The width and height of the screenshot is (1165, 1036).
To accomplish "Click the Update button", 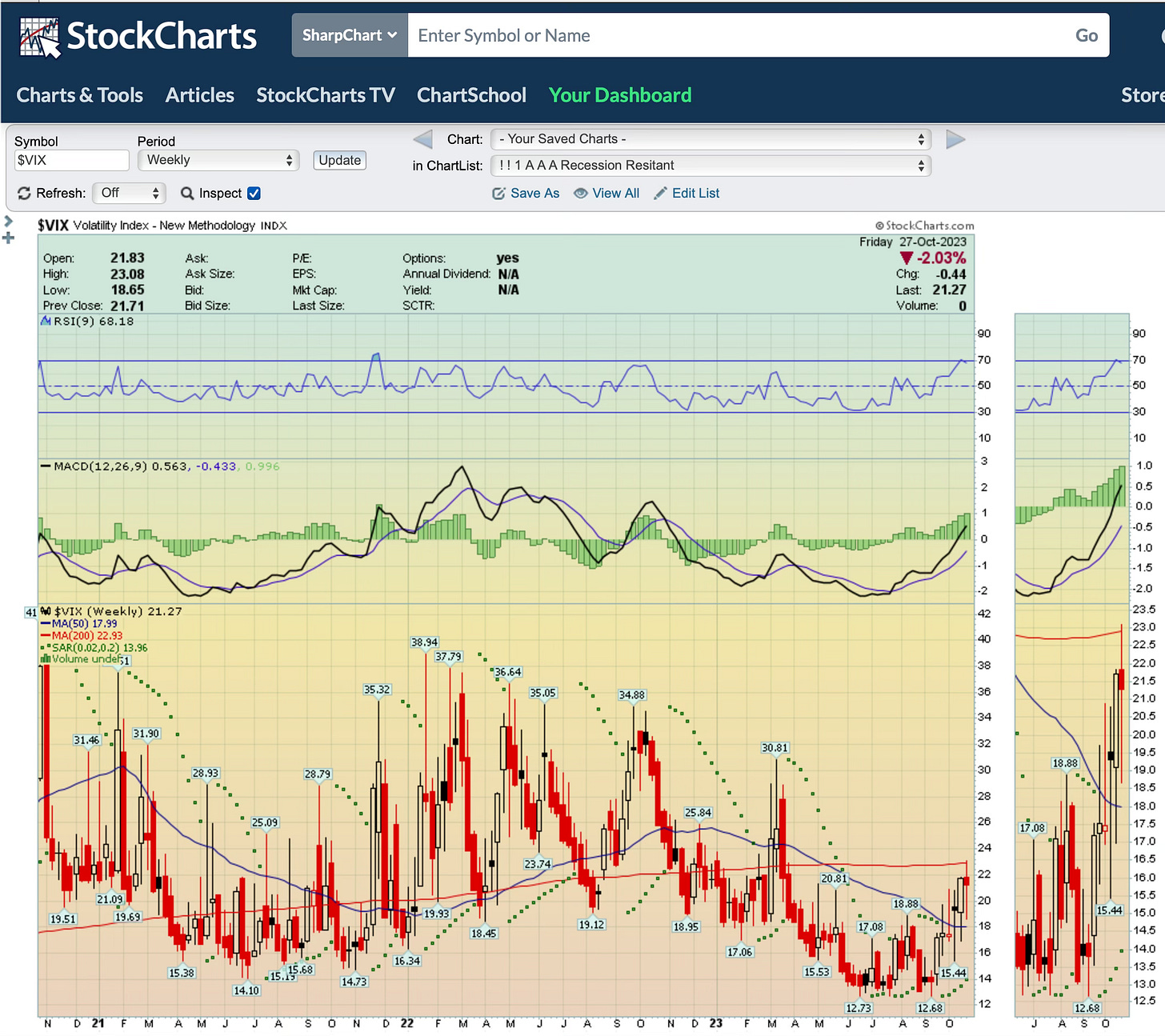I will [x=339, y=160].
